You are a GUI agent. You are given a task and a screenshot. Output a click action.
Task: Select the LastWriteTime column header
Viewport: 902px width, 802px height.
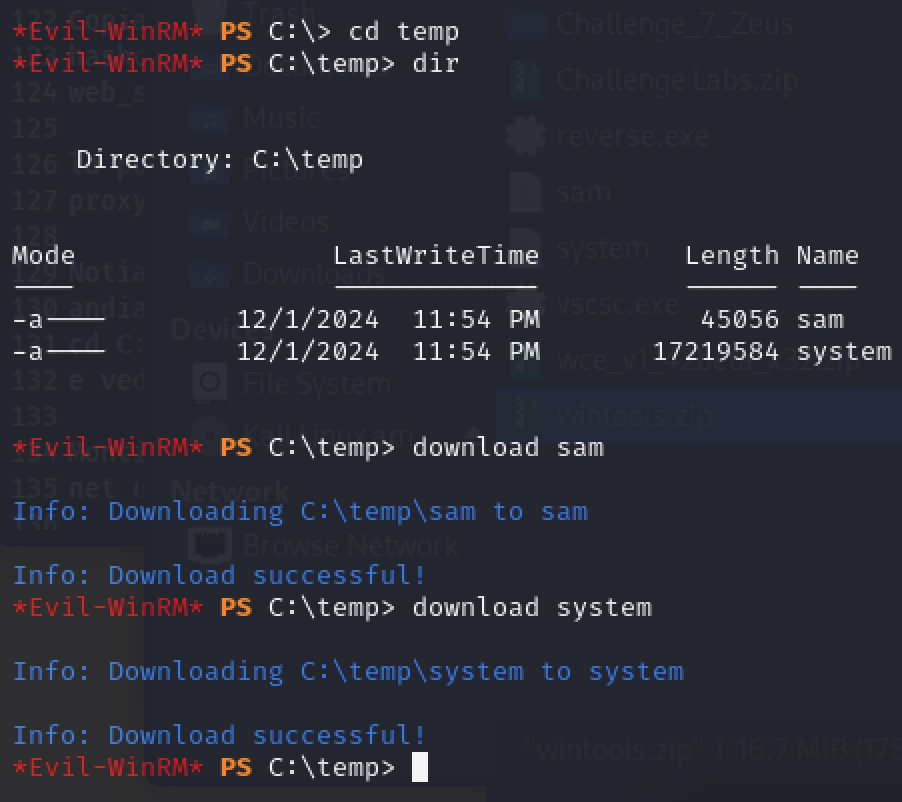[435, 255]
